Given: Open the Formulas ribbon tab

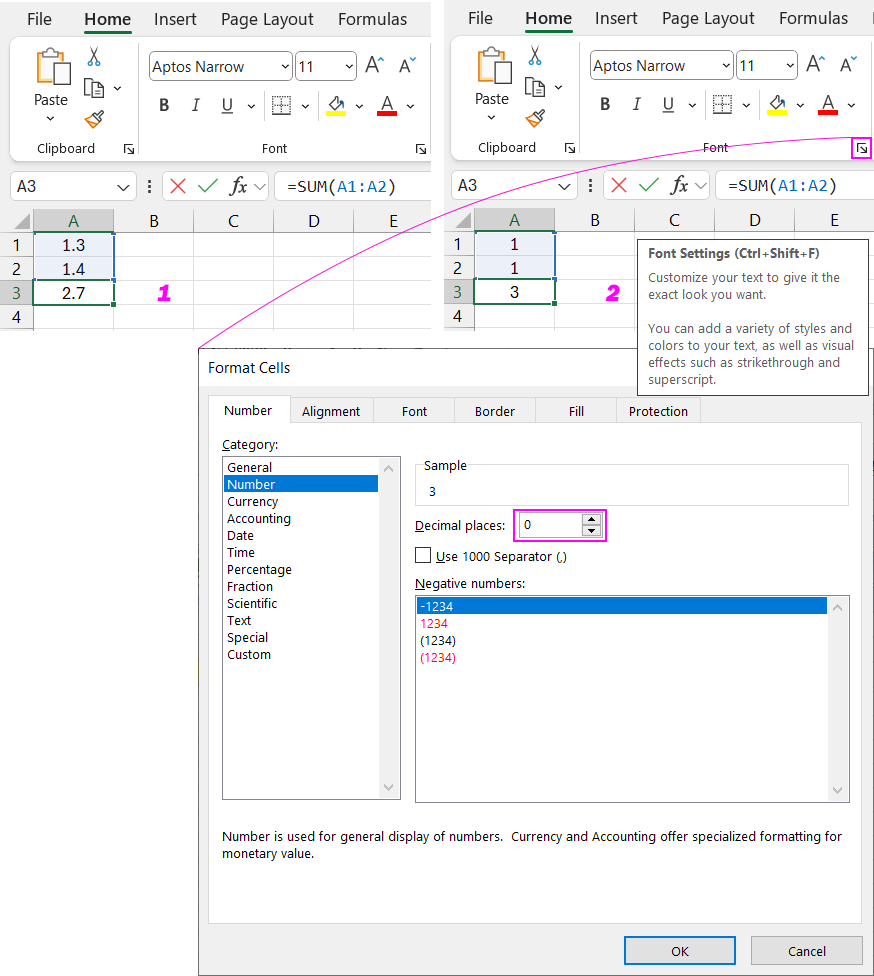Looking at the screenshot, I should pyautogui.click(x=372, y=18).
